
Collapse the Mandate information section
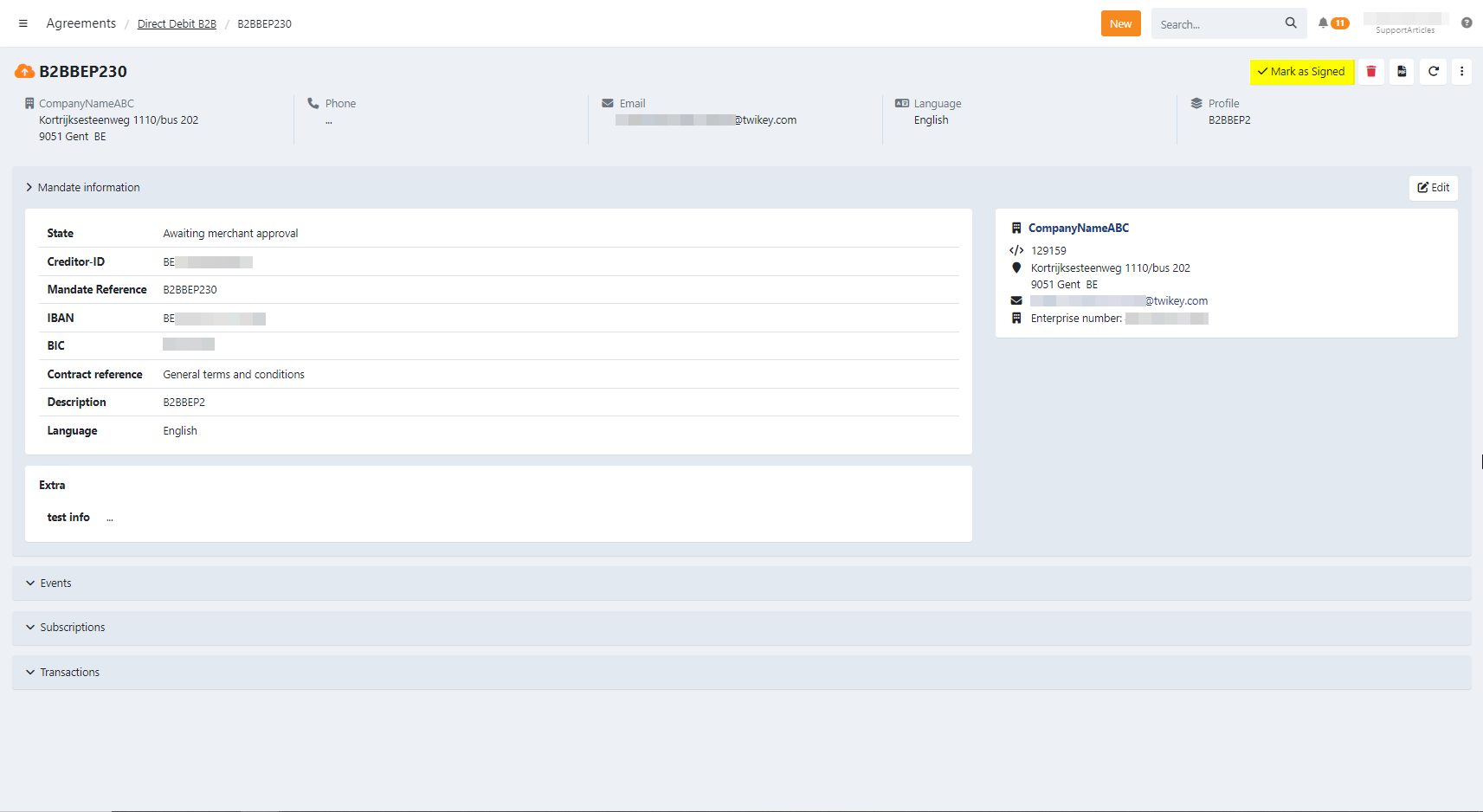[87, 188]
